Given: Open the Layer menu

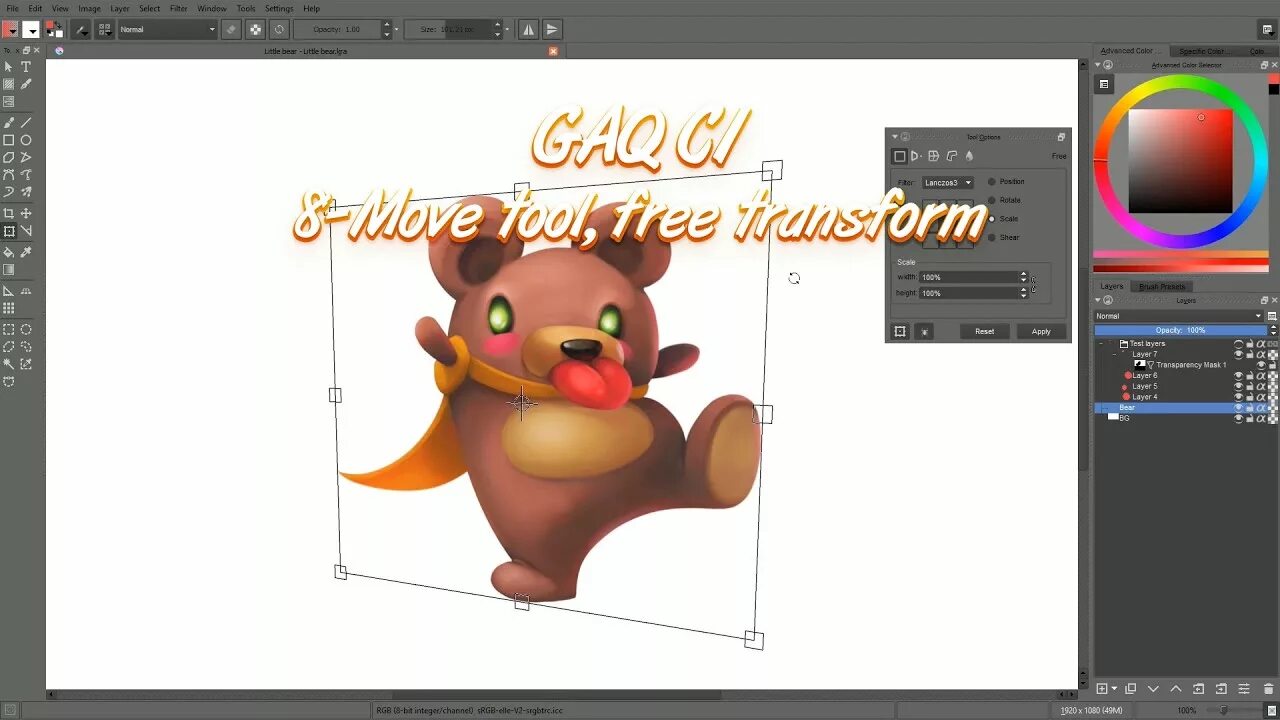Looking at the screenshot, I should [x=119, y=8].
